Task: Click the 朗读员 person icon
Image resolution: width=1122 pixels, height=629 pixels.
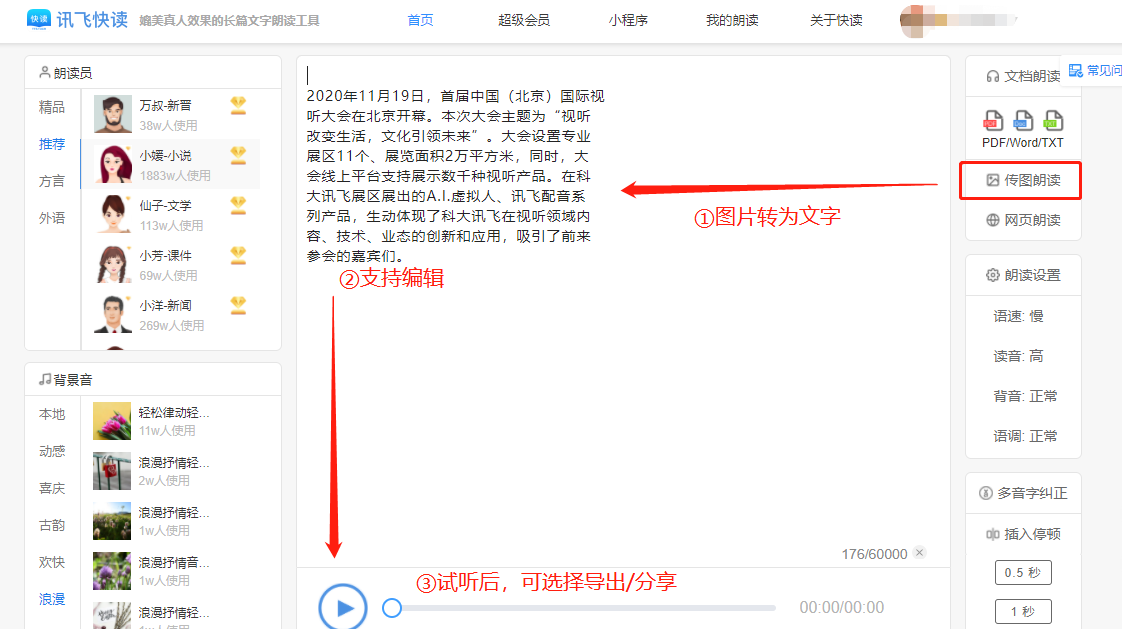Action: [x=44, y=72]
